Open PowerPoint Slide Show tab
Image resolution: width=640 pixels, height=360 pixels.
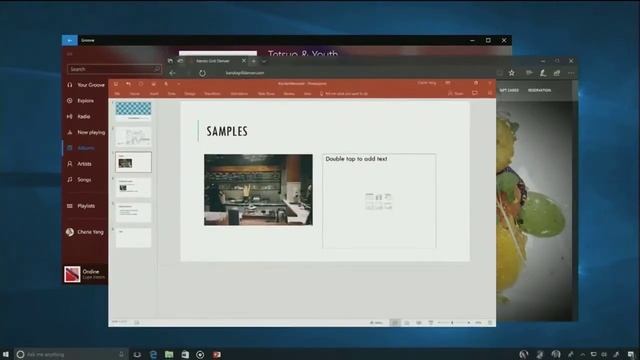pyautogui.click(x=266, y=94)
